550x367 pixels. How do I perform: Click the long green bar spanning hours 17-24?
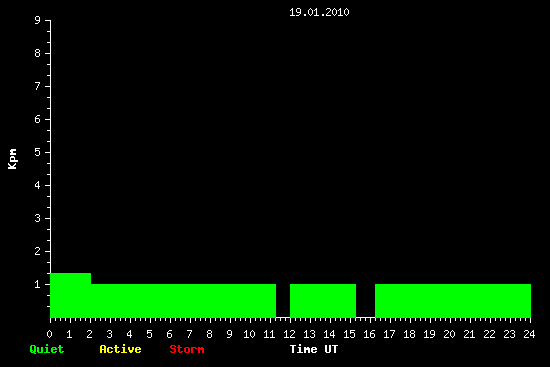point(453,301)
